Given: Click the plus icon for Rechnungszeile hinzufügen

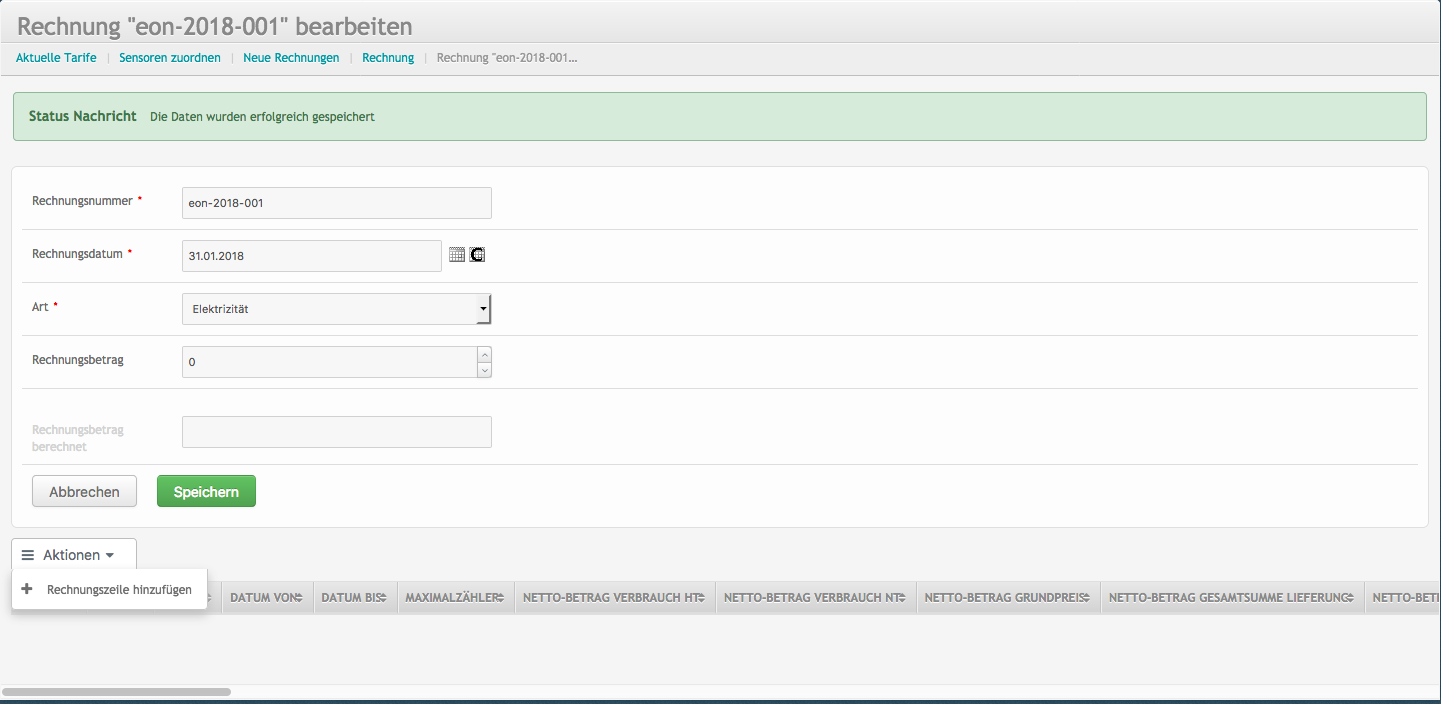Looking at the screenshot, I should (27, 589).
